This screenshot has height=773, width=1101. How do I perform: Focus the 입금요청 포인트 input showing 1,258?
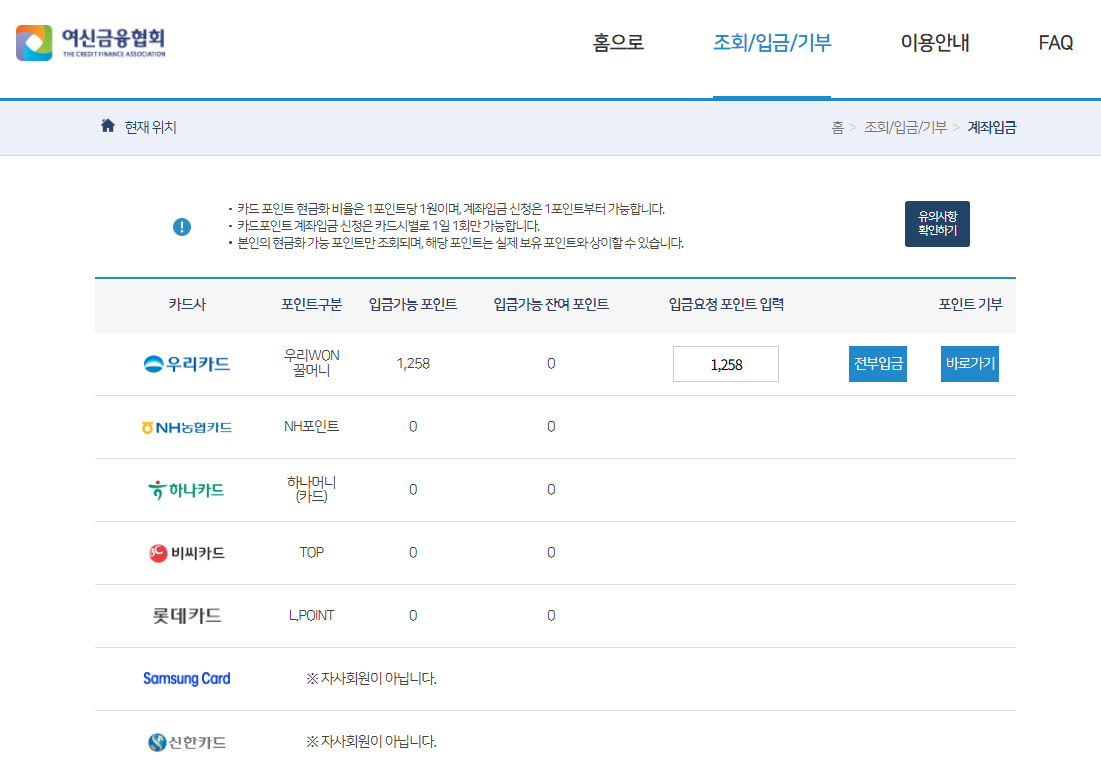pyautogui.click(x=726, y=364)
